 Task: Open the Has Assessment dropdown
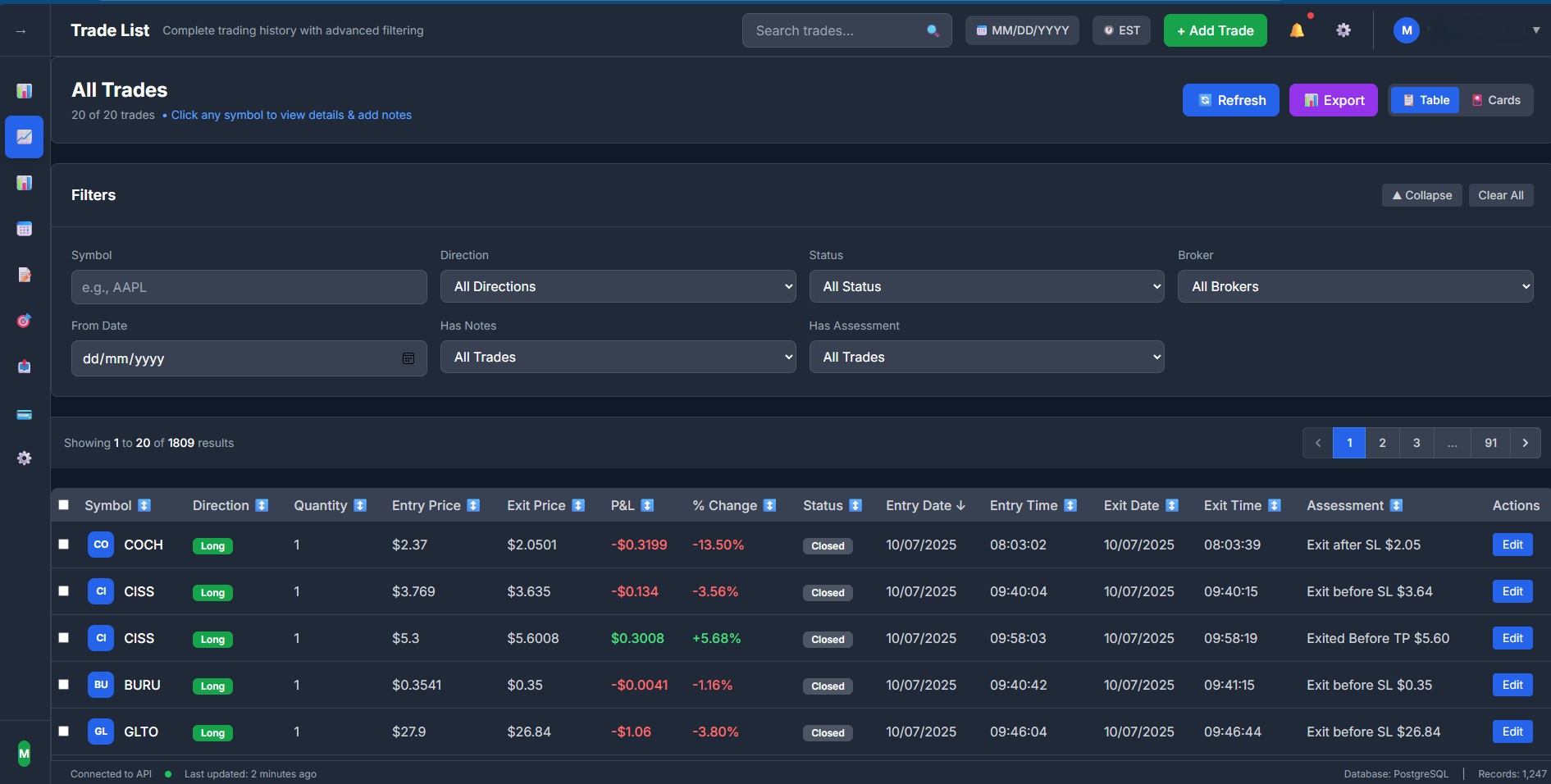pos(987,357)
